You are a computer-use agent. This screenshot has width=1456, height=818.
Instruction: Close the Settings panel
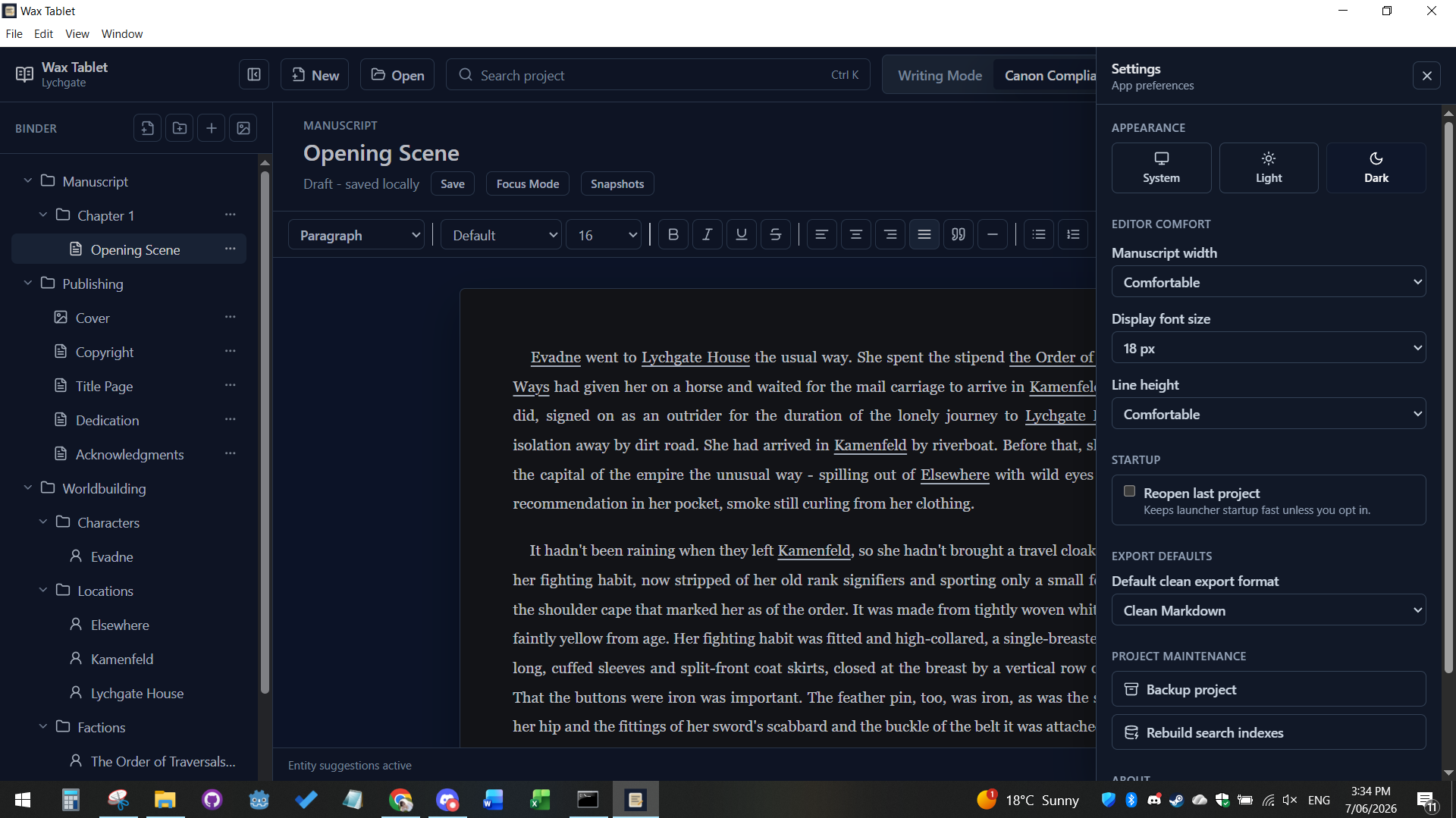click(1426, 75)
